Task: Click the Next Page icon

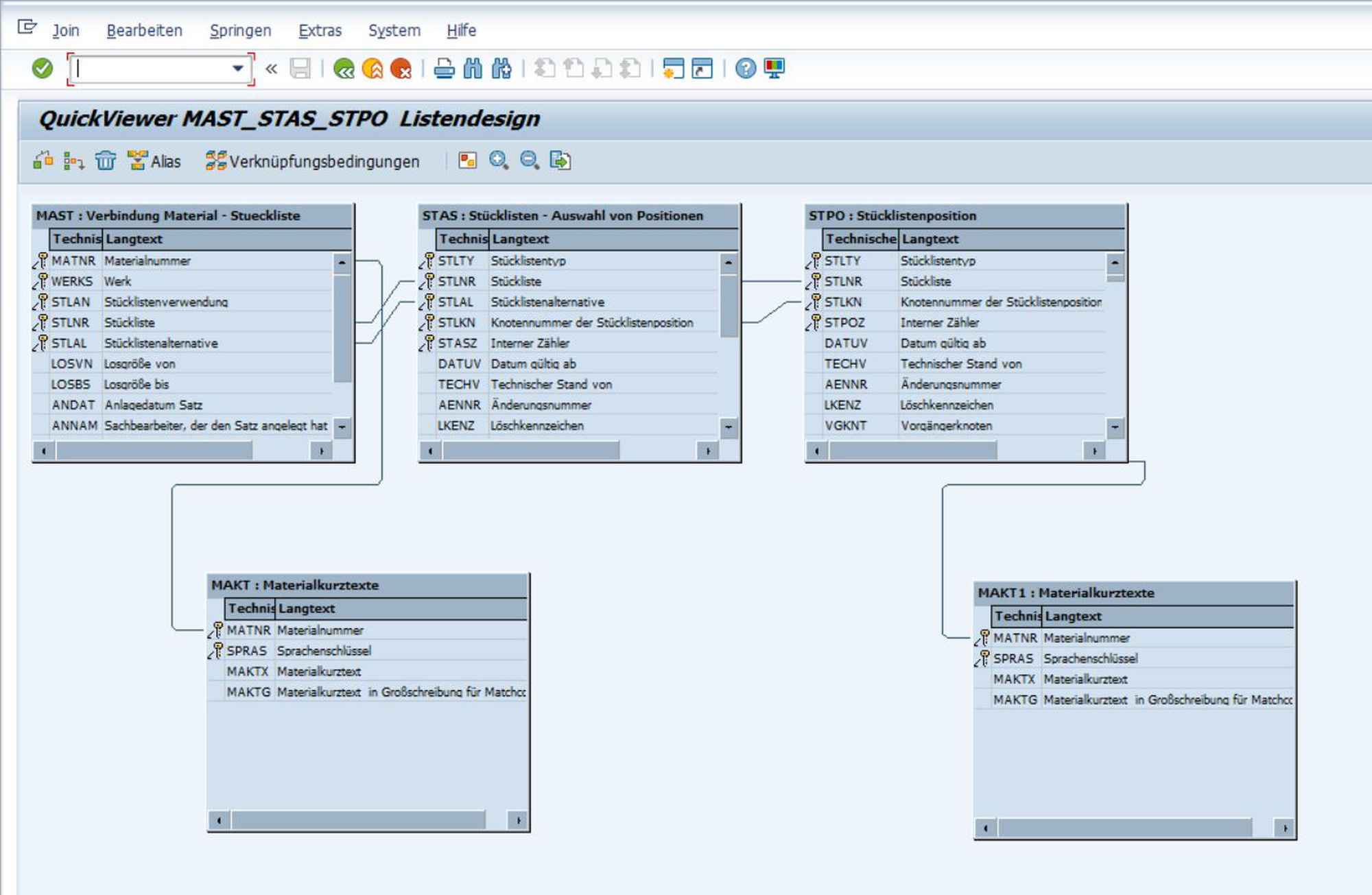Action: [602, 69]
